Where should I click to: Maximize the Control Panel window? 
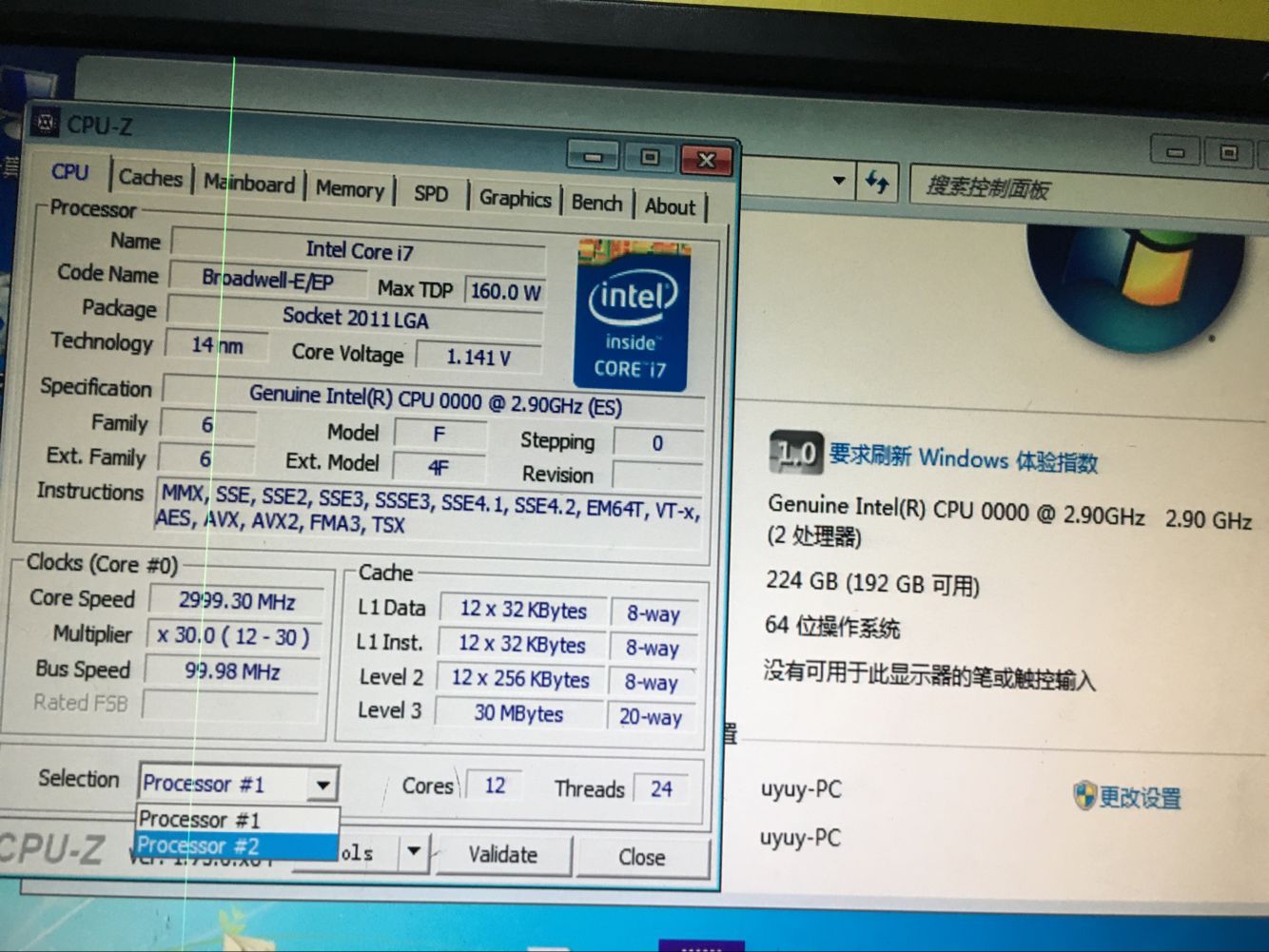(1229, 153)
